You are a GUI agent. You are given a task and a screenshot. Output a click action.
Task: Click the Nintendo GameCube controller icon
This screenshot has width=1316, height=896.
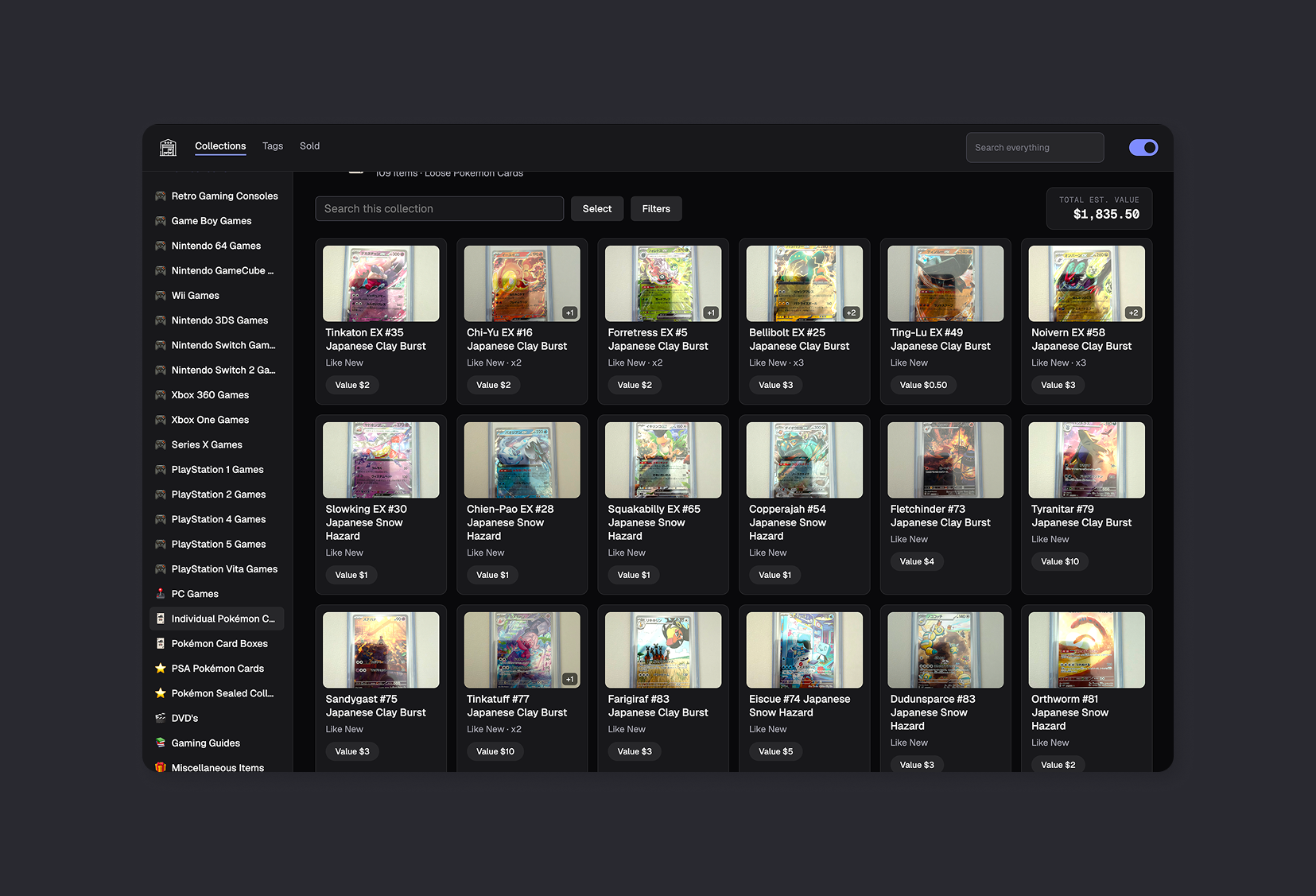(161, 271)
